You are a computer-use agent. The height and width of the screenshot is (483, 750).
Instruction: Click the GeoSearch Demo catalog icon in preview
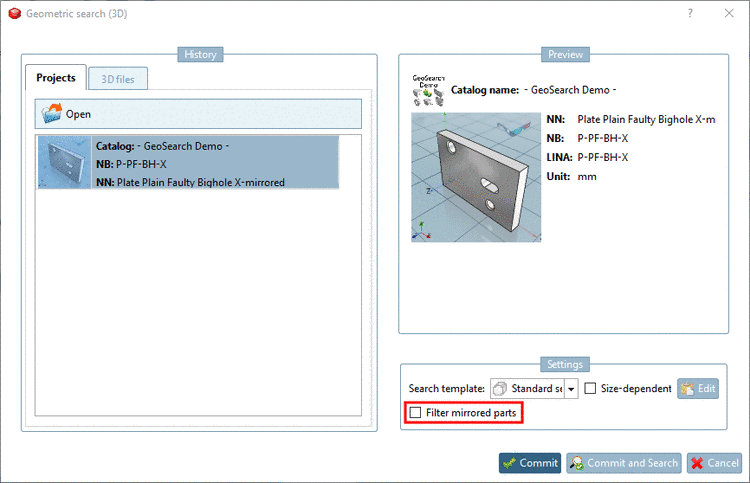tap(428, 90)
